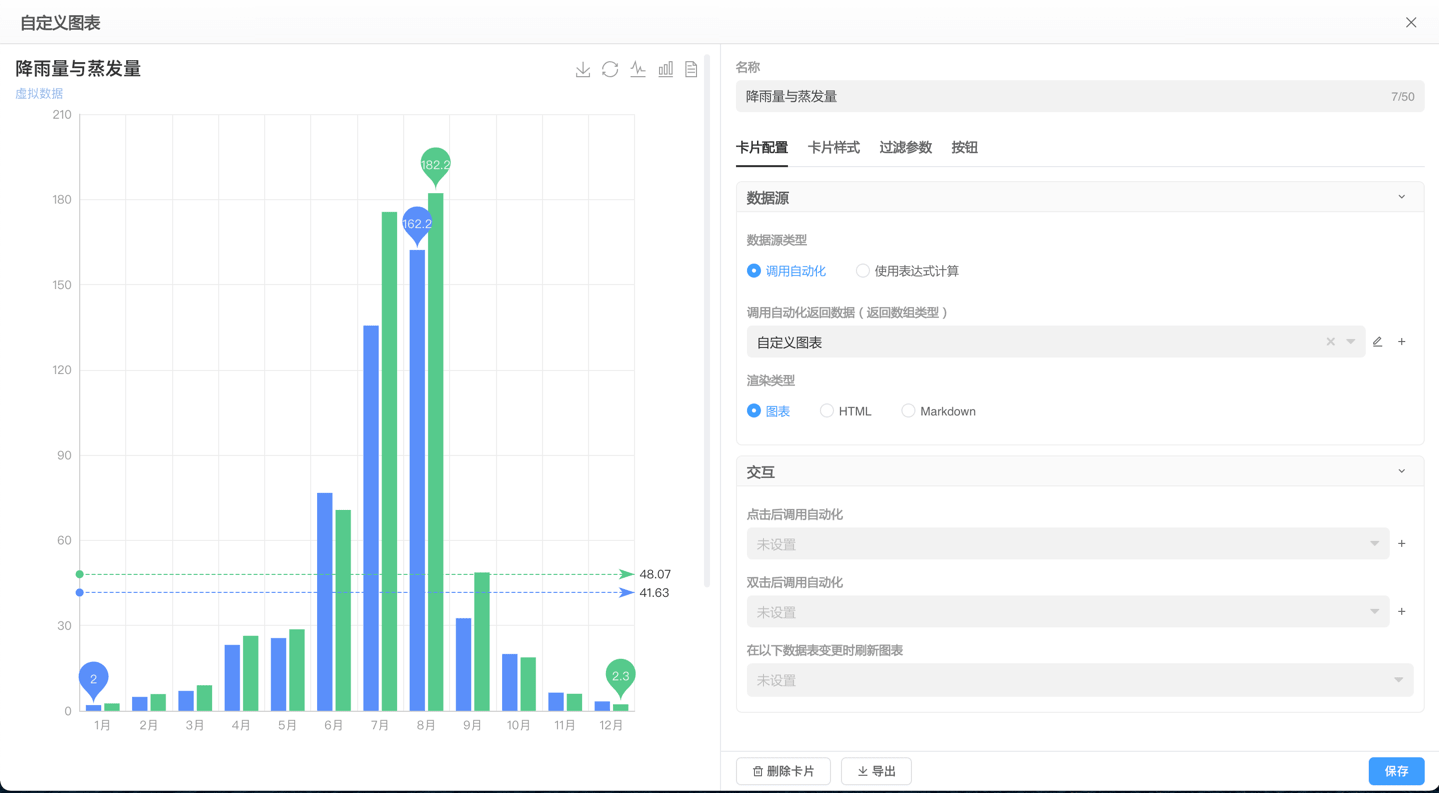Click the 删除卡片 button
The width and height of the screenshot is (1439, 793).
(783, 771)
